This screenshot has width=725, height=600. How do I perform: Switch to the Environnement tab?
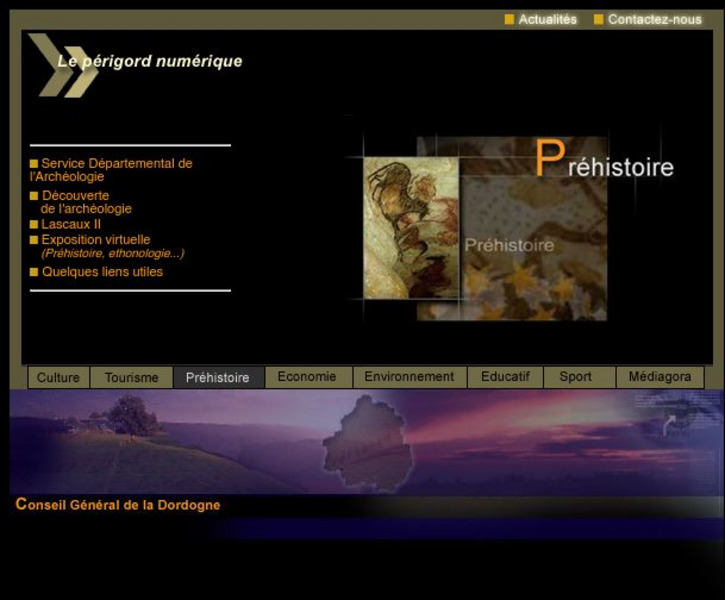coord(410,377)
